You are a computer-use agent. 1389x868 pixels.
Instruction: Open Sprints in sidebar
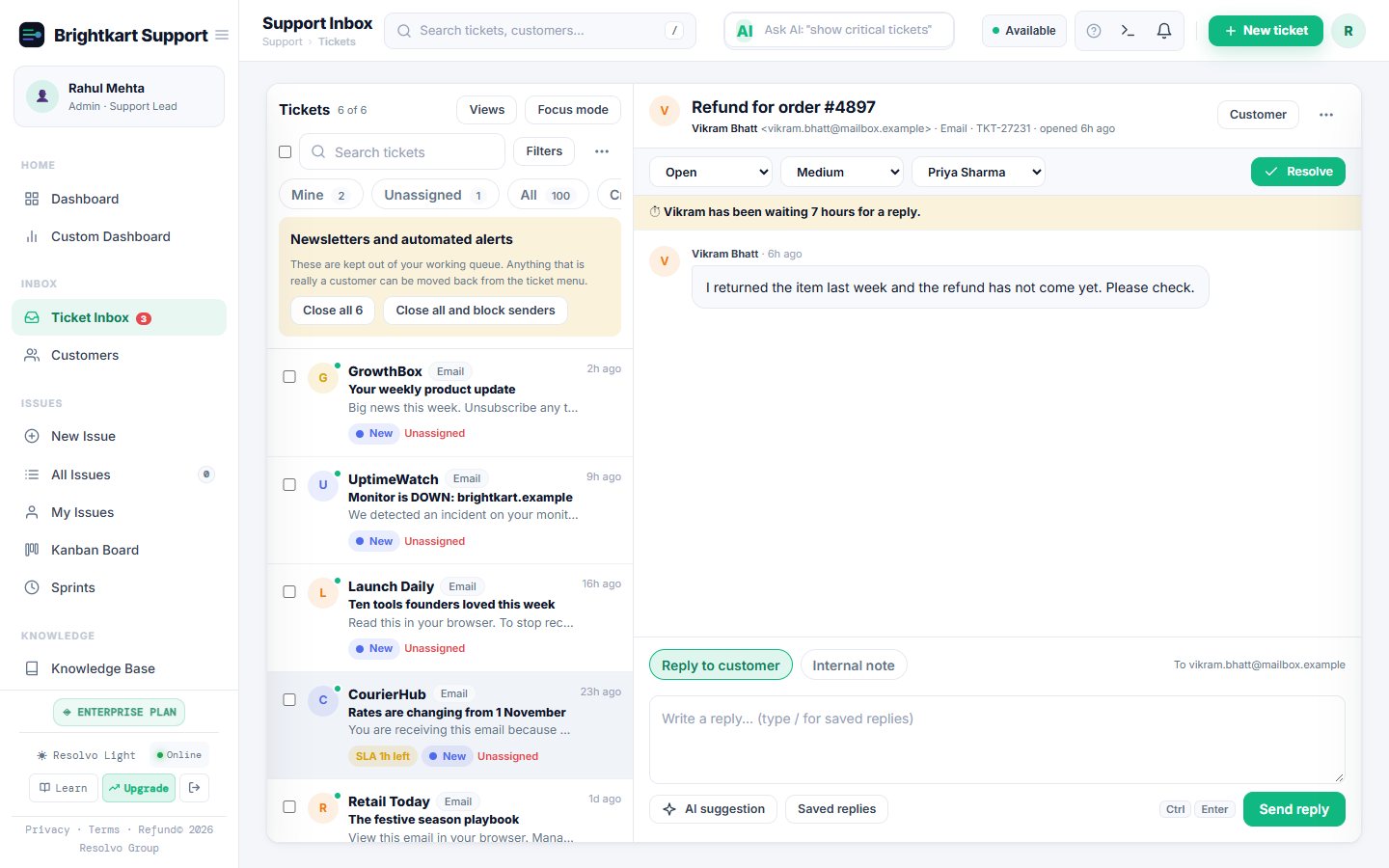point(119,587)
